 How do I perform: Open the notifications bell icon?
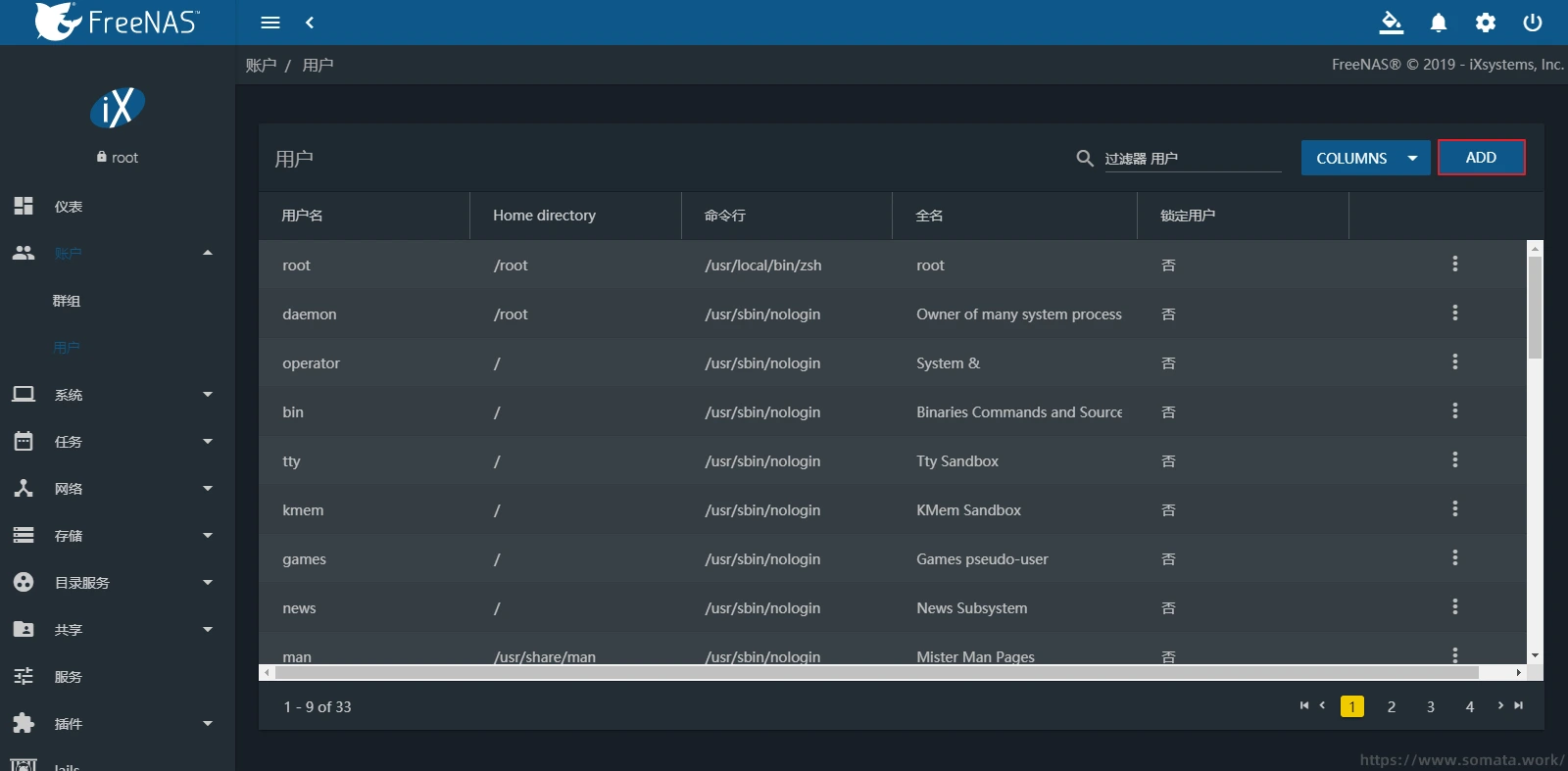click(x=1438, y=23)
